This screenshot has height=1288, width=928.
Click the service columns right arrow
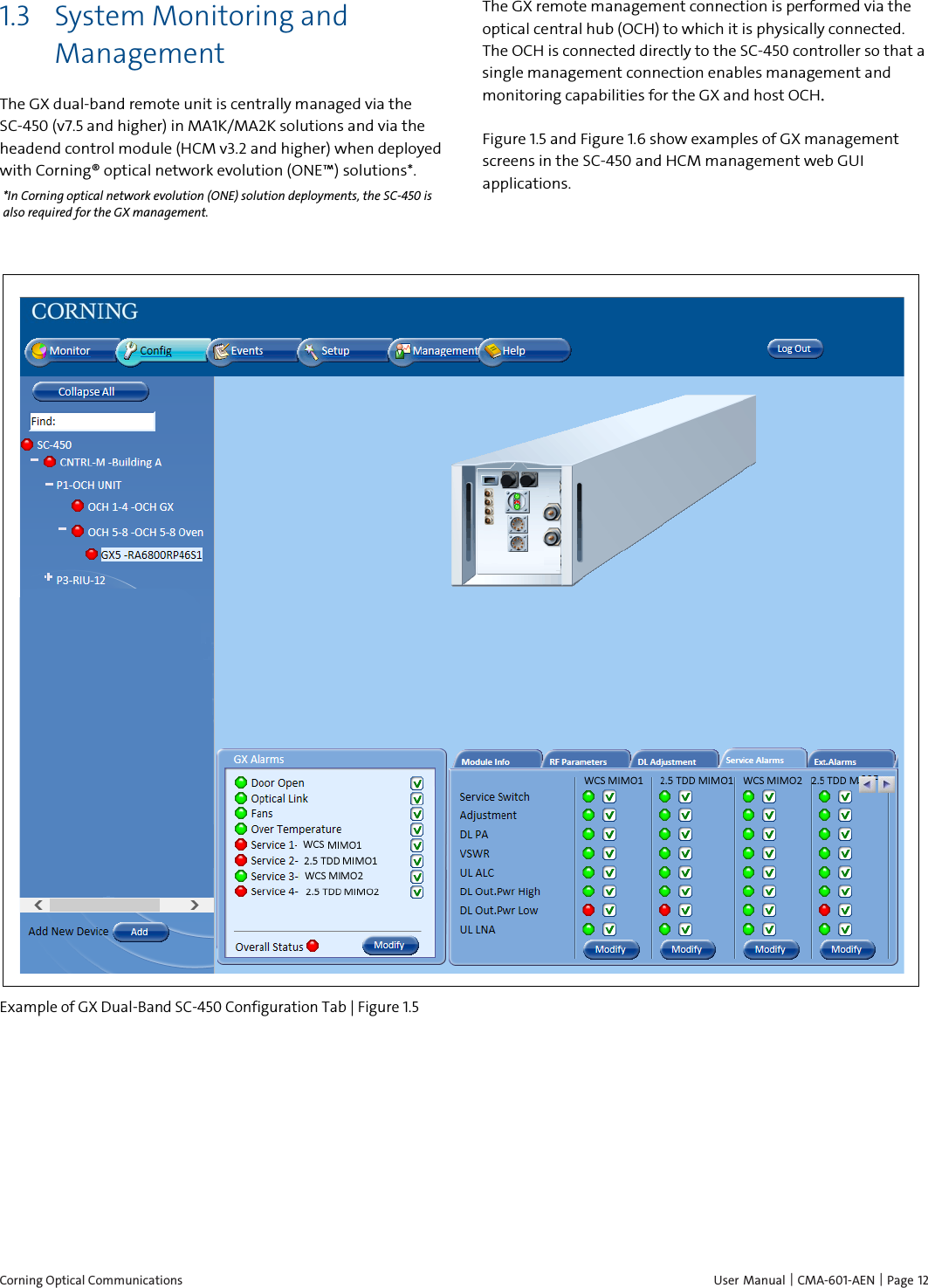pyautogui.click(x=886, y=784)
